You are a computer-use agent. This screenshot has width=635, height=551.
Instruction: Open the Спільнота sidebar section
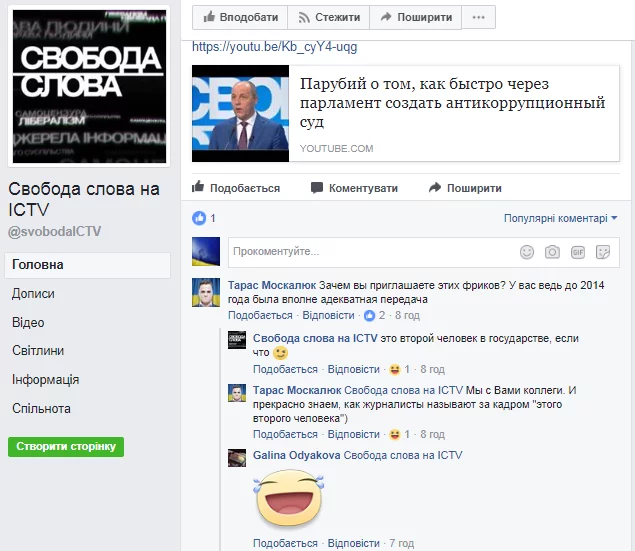tap(41, 408)
